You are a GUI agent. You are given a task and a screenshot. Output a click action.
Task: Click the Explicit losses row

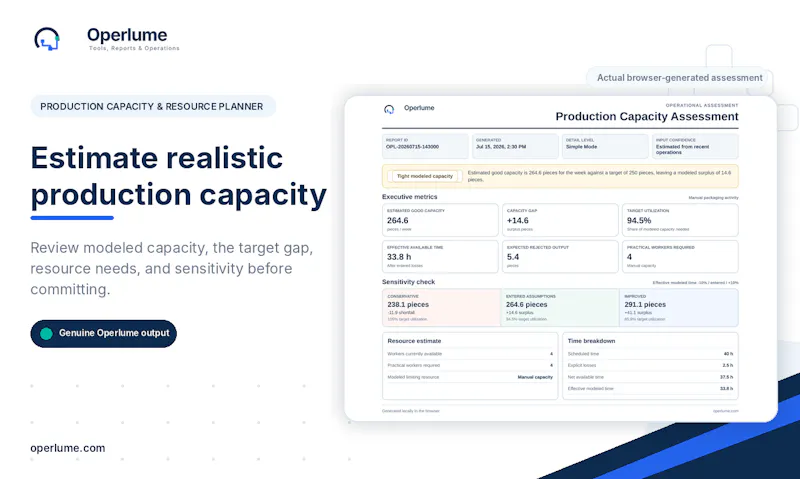click(651, 365)
